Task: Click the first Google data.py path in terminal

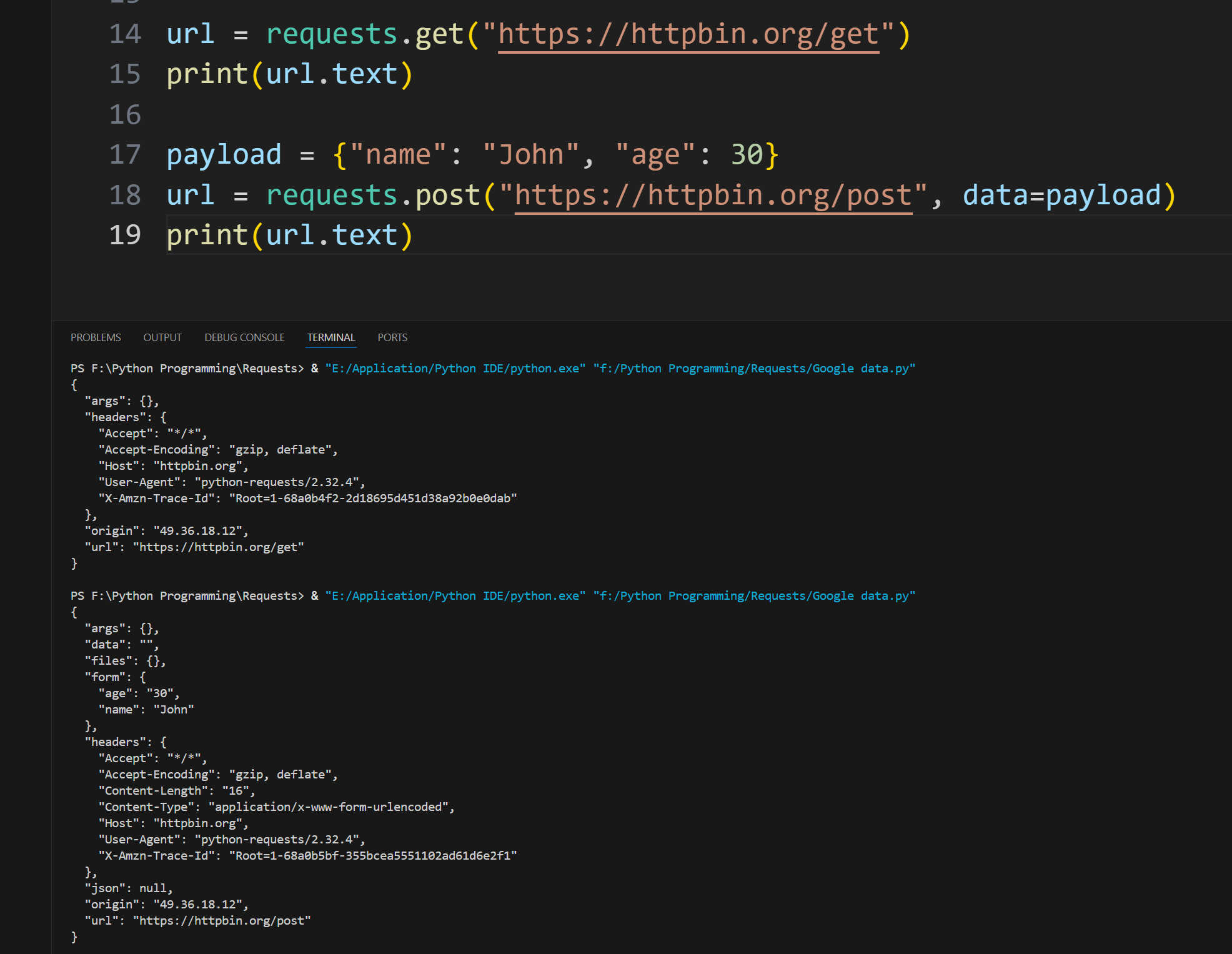Action: point(753,369)
